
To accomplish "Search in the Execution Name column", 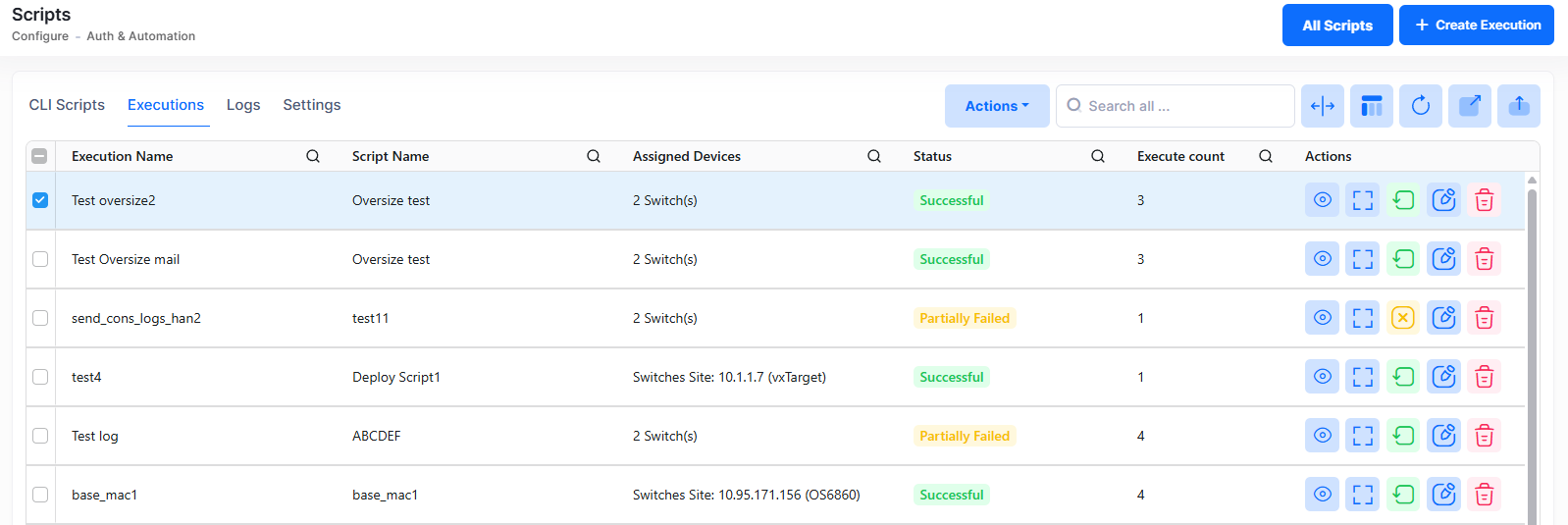I will [x=313, y=156].
